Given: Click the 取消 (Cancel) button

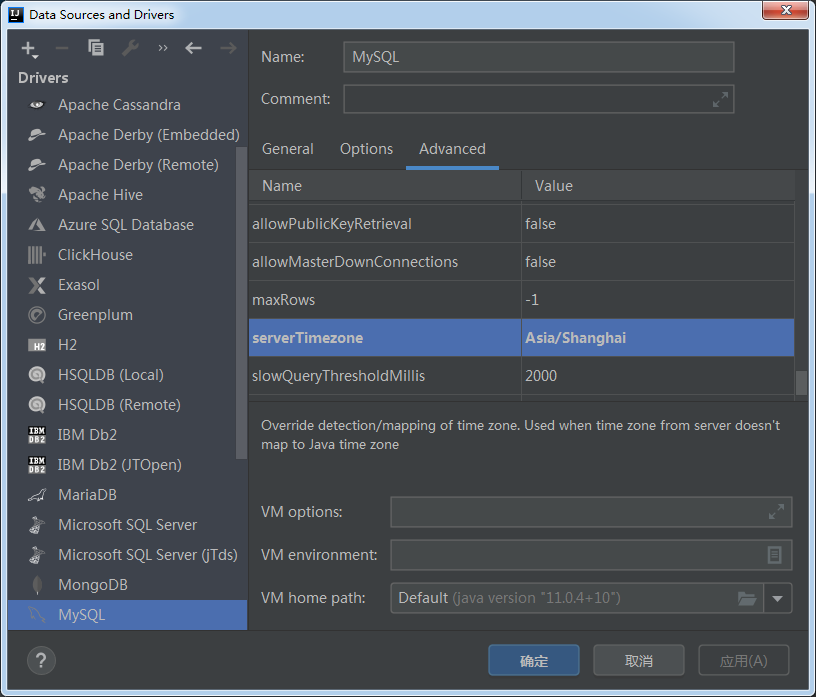Looking at the screenshot, I should click(639, 661).
